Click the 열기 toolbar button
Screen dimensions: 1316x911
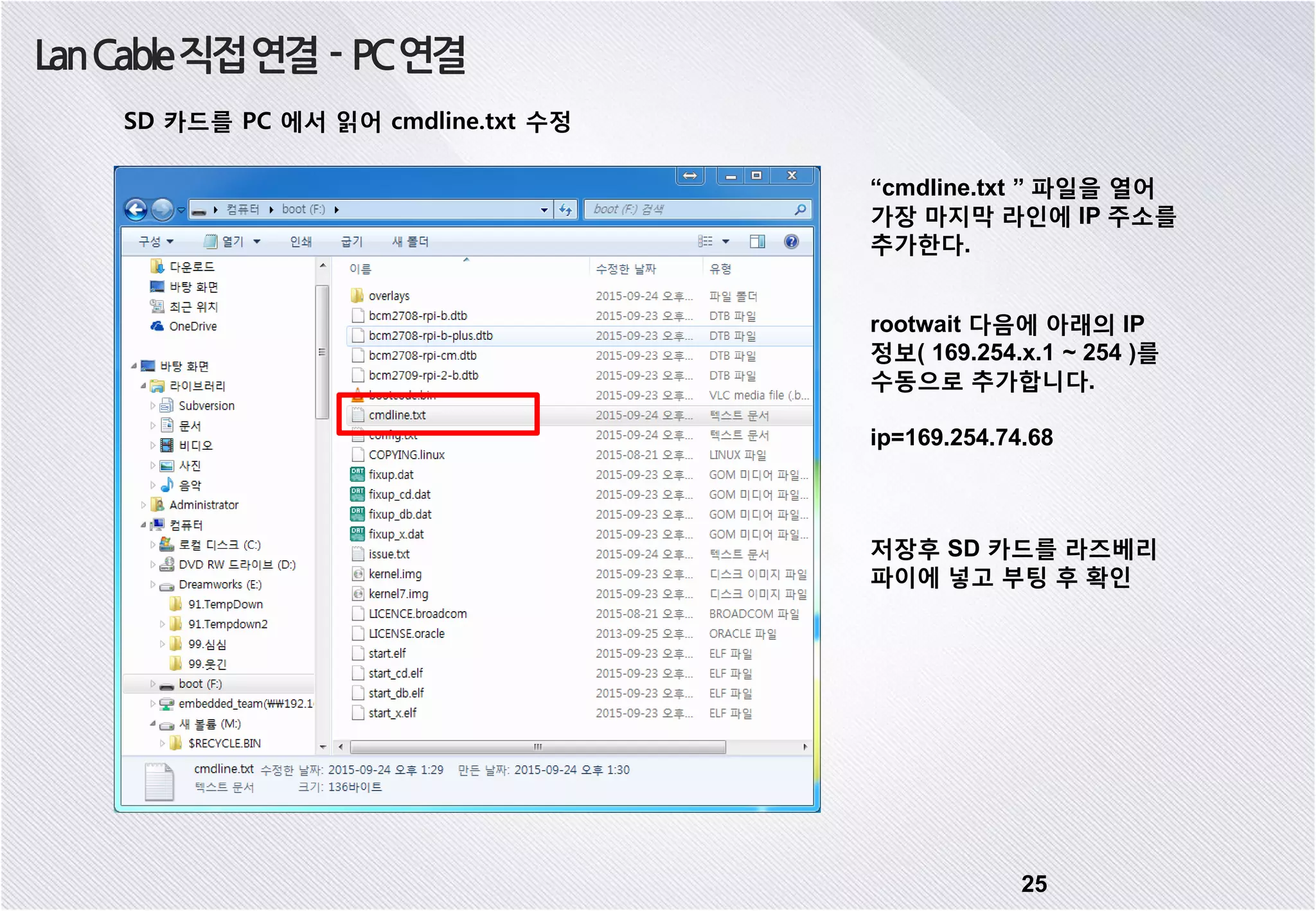click(x=224, y=242)
